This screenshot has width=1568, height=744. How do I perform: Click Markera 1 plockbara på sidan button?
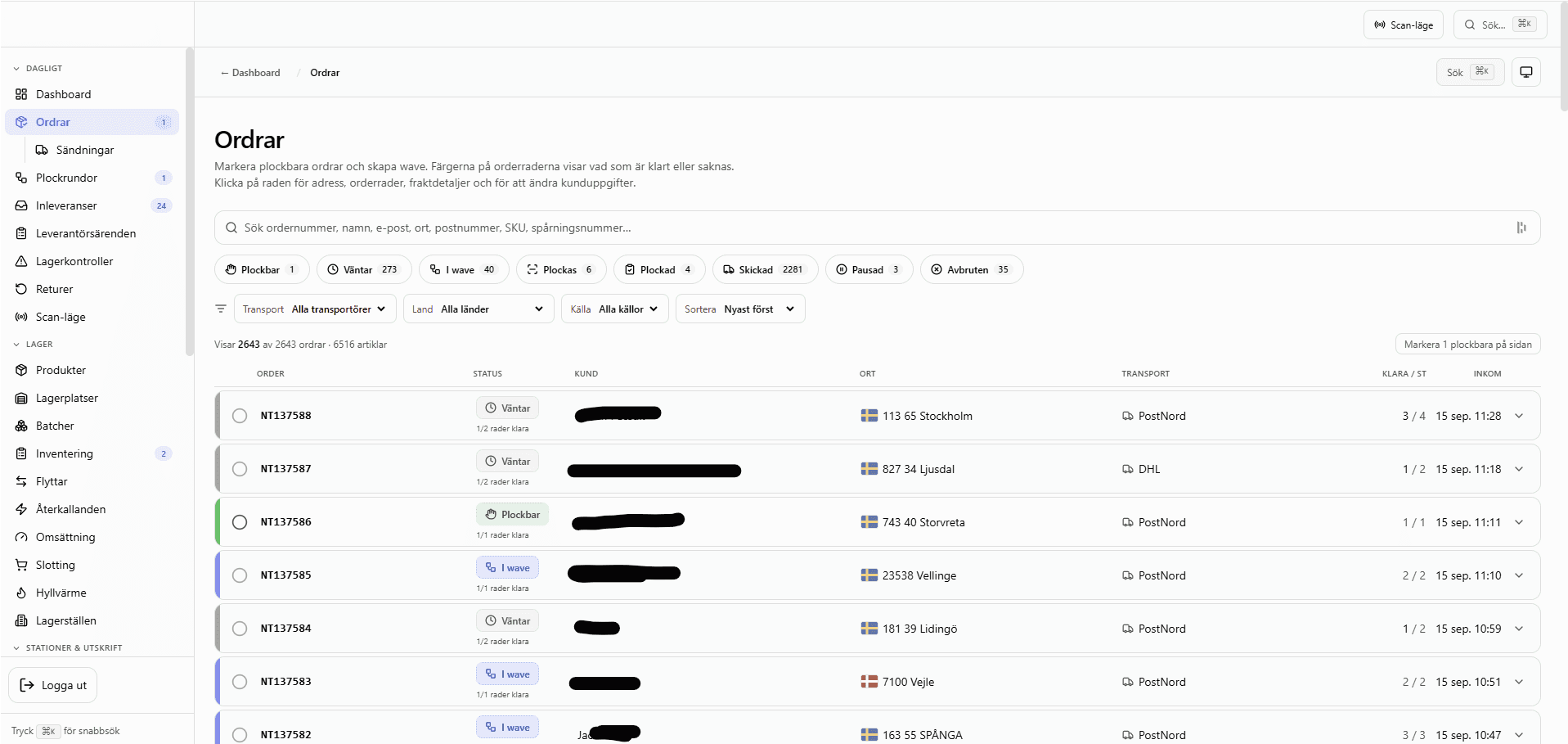coord(1467,345)
